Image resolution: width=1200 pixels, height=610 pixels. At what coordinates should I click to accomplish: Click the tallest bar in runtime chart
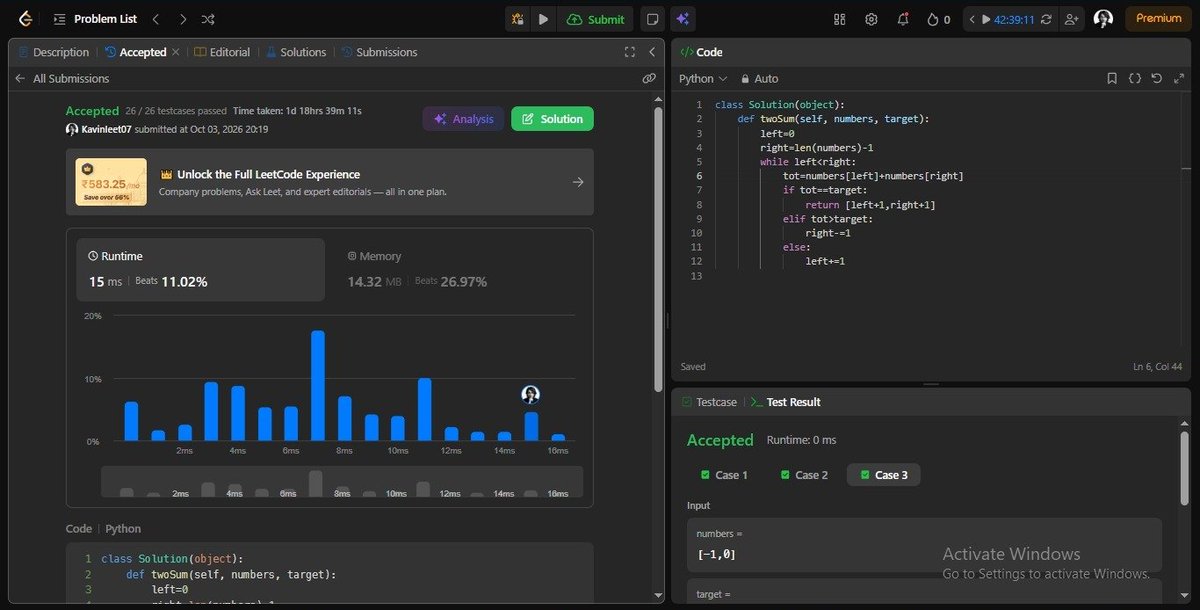click(x=318, y=386)
